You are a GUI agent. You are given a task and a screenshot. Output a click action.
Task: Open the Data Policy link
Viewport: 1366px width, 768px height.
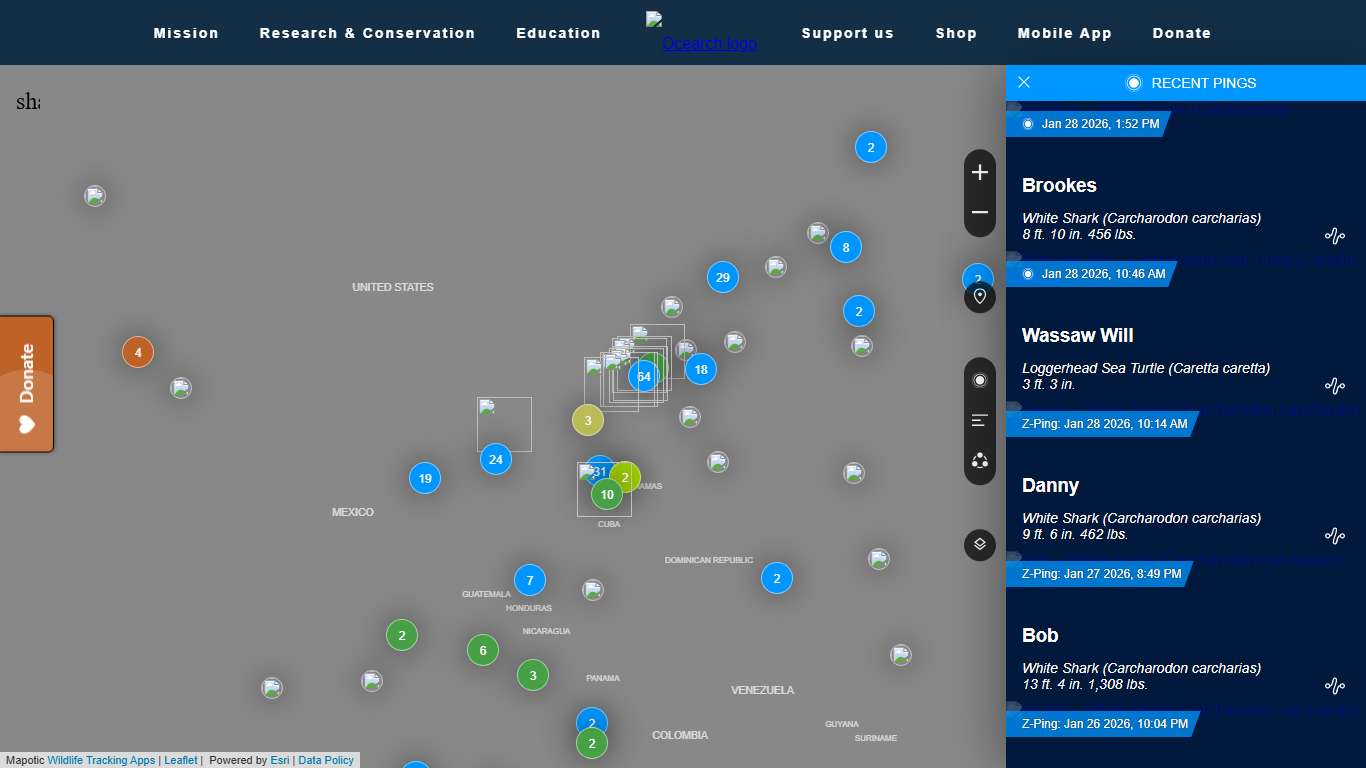(326, 760)
